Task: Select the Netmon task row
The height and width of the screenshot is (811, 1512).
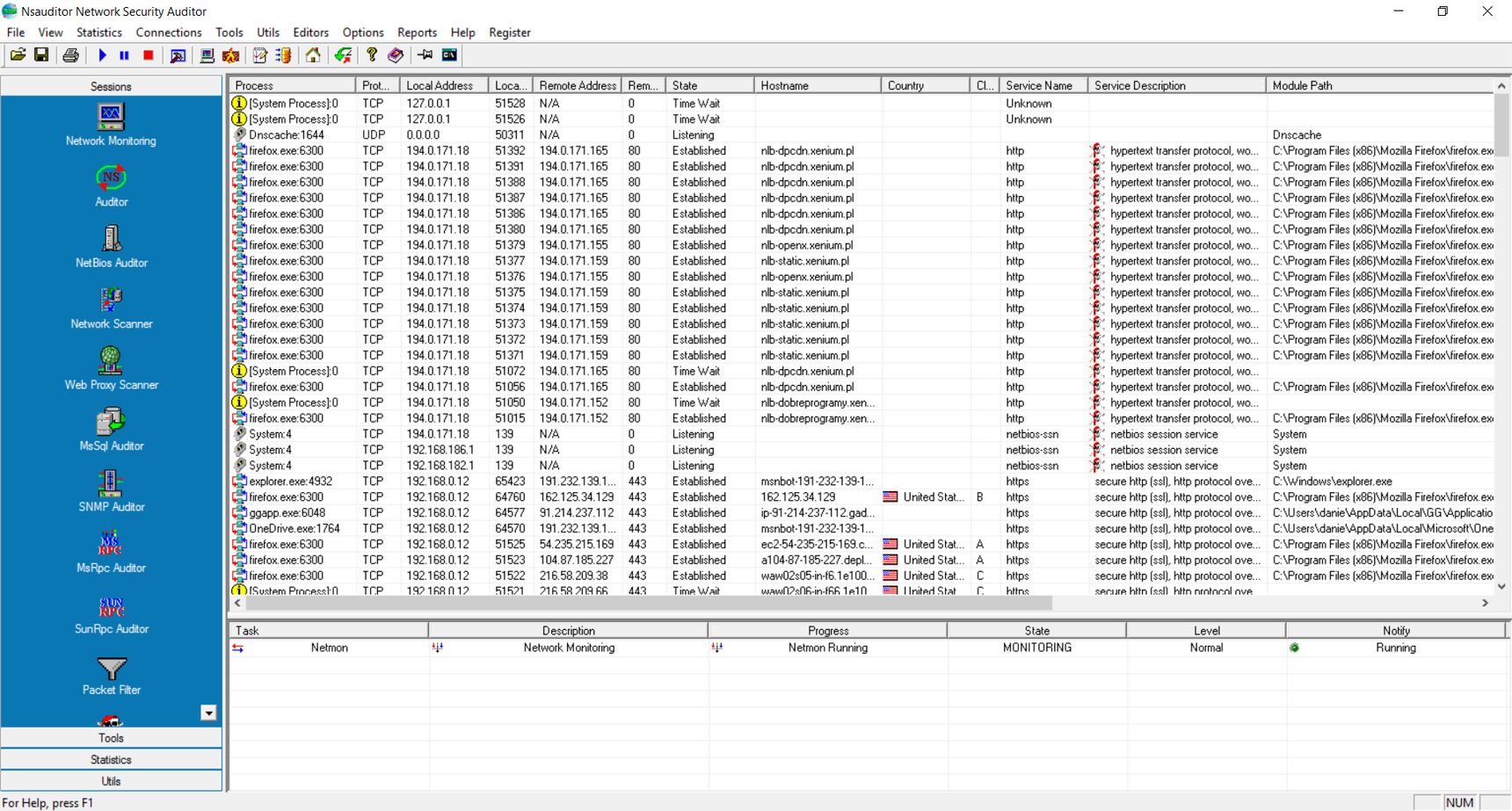Action: click(869, 648)
